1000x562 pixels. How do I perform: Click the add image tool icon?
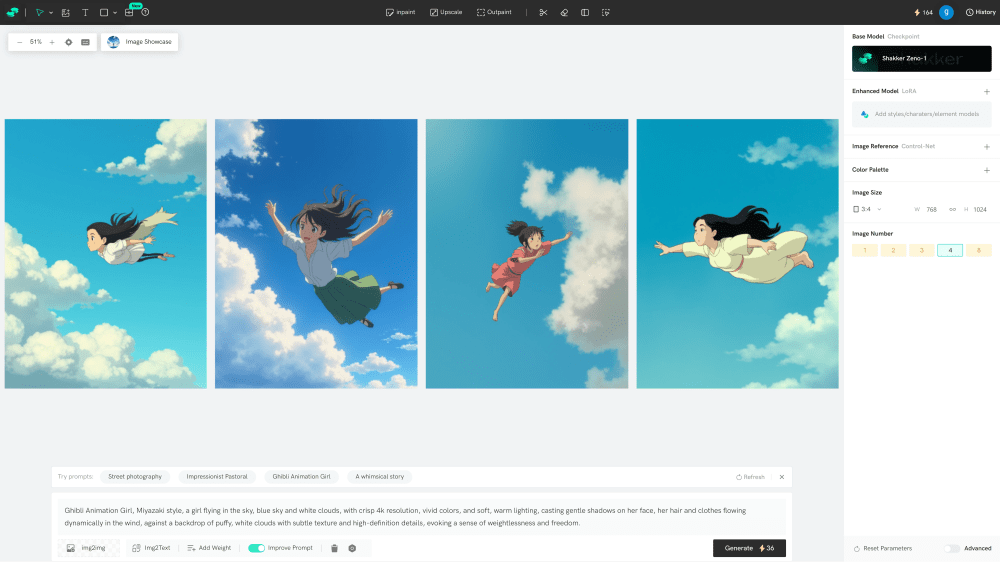click(66, 12)
